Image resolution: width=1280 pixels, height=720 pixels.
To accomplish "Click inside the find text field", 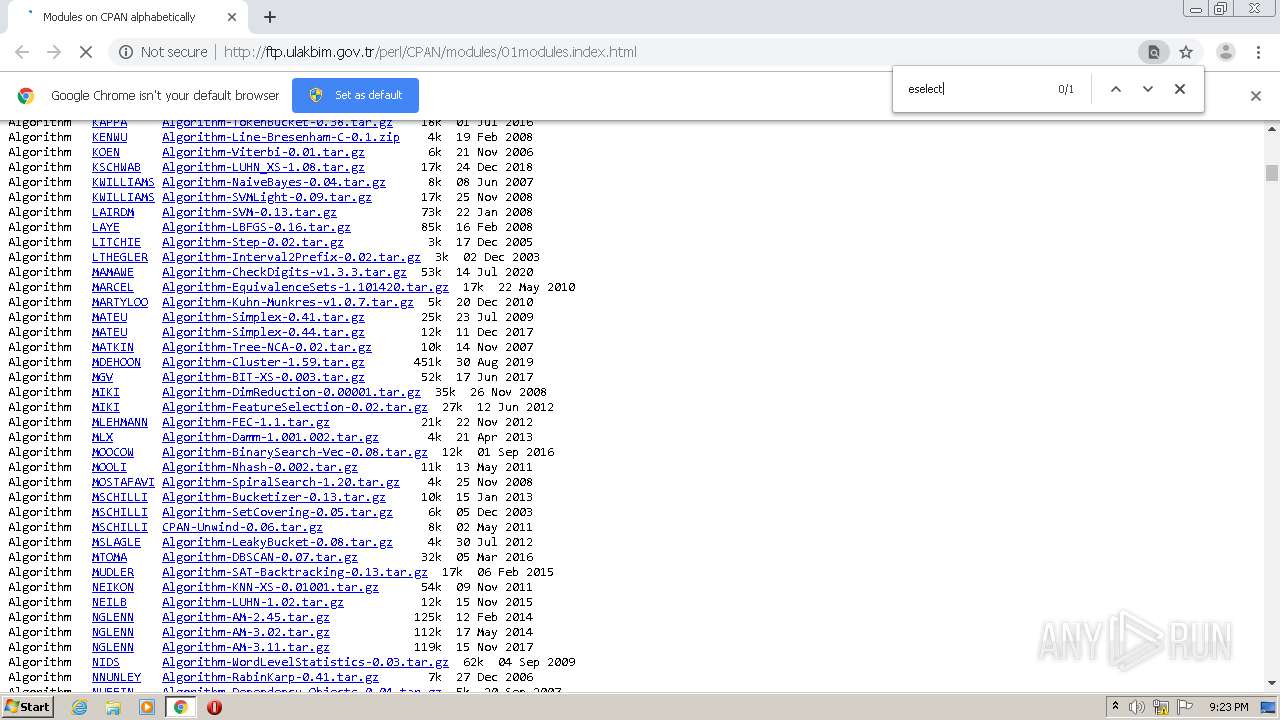I will 975,89.
